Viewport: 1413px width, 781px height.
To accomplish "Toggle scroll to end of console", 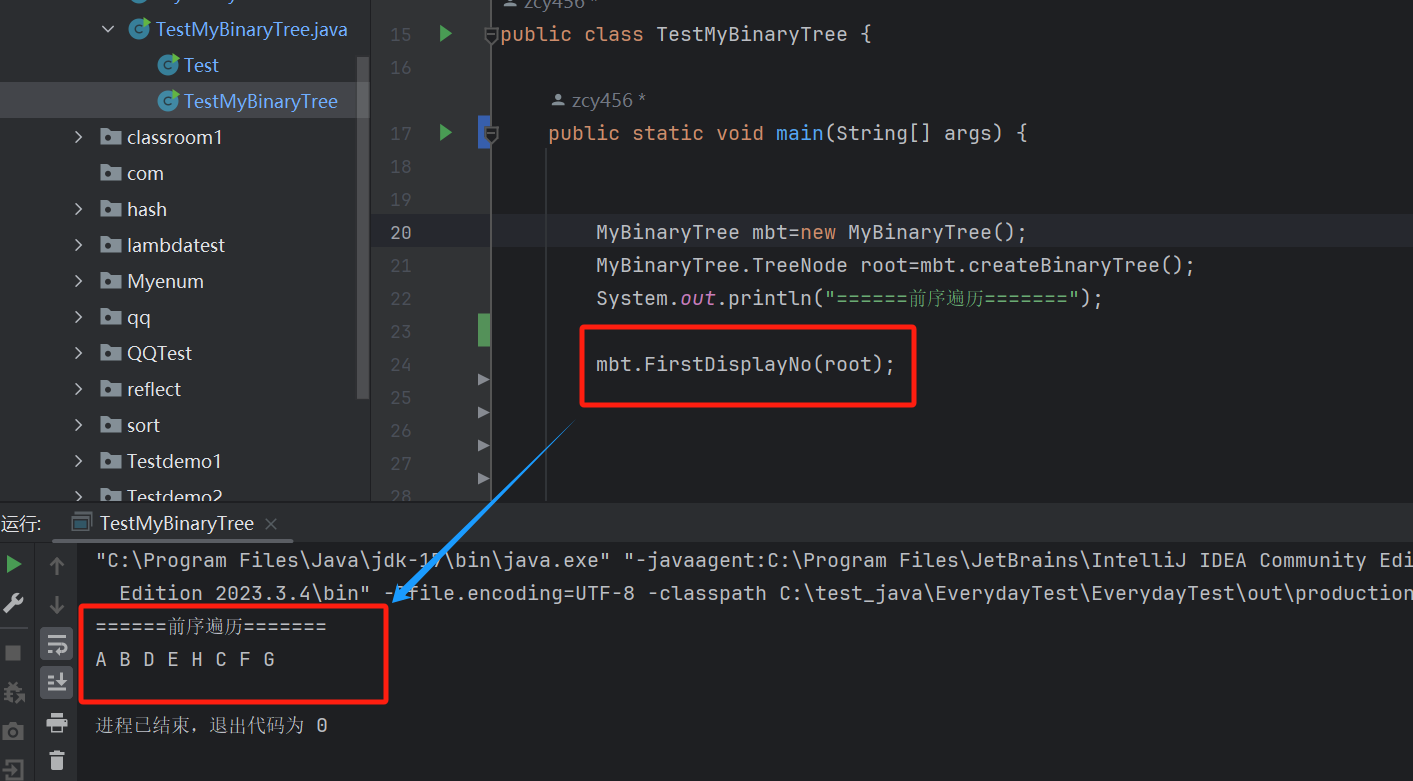I will 57,682.
